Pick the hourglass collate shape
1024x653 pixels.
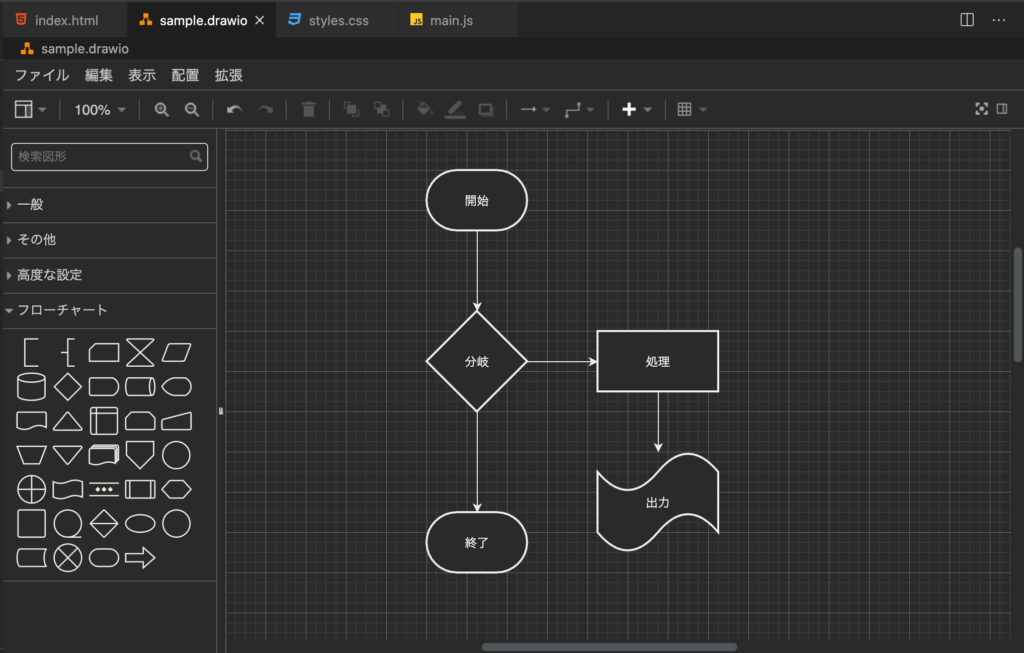[x=140, y=353]
